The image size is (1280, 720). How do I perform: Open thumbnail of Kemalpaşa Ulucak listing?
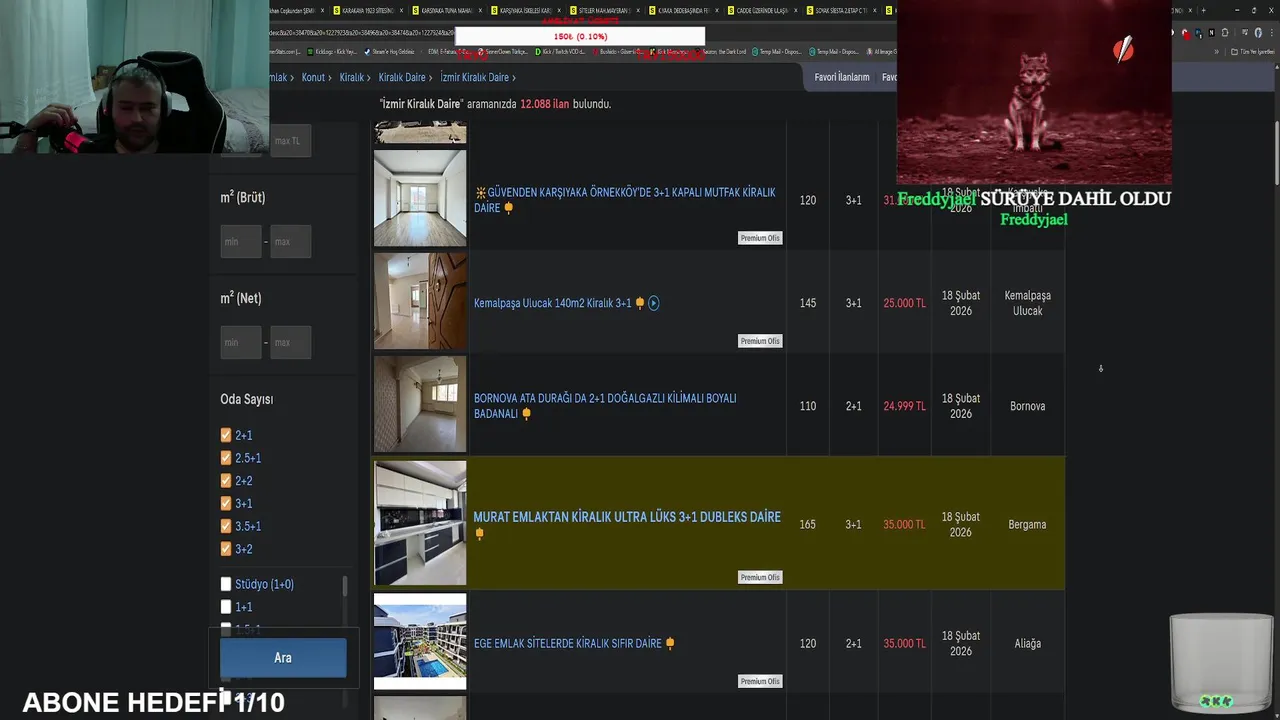point(420,301)
